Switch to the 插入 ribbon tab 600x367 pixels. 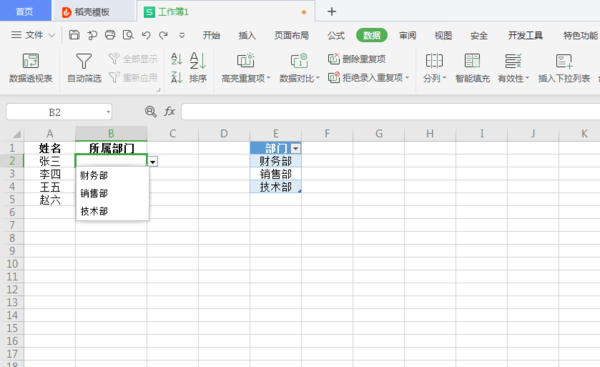[x=247, y=36]
